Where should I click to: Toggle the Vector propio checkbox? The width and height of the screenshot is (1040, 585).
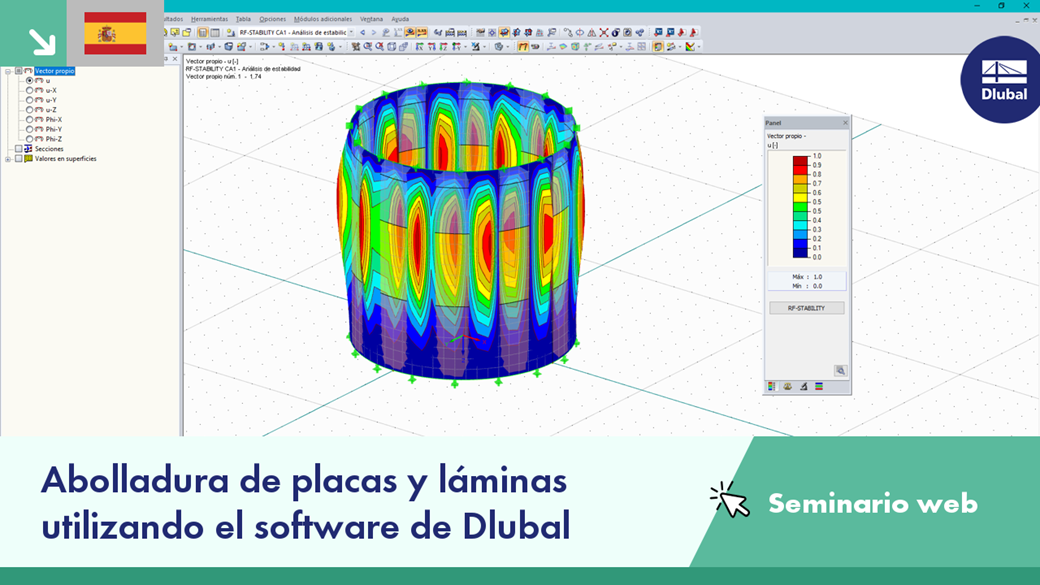pyautogui.click(x=19, y=71)
